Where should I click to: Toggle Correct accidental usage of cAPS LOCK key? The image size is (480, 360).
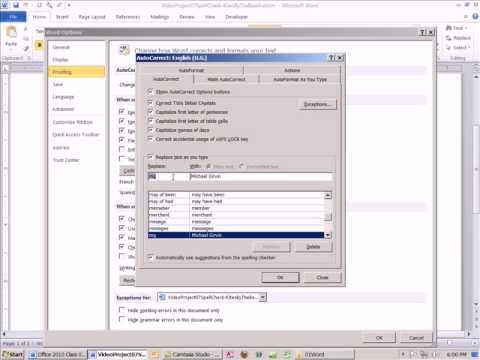(150, 139)
